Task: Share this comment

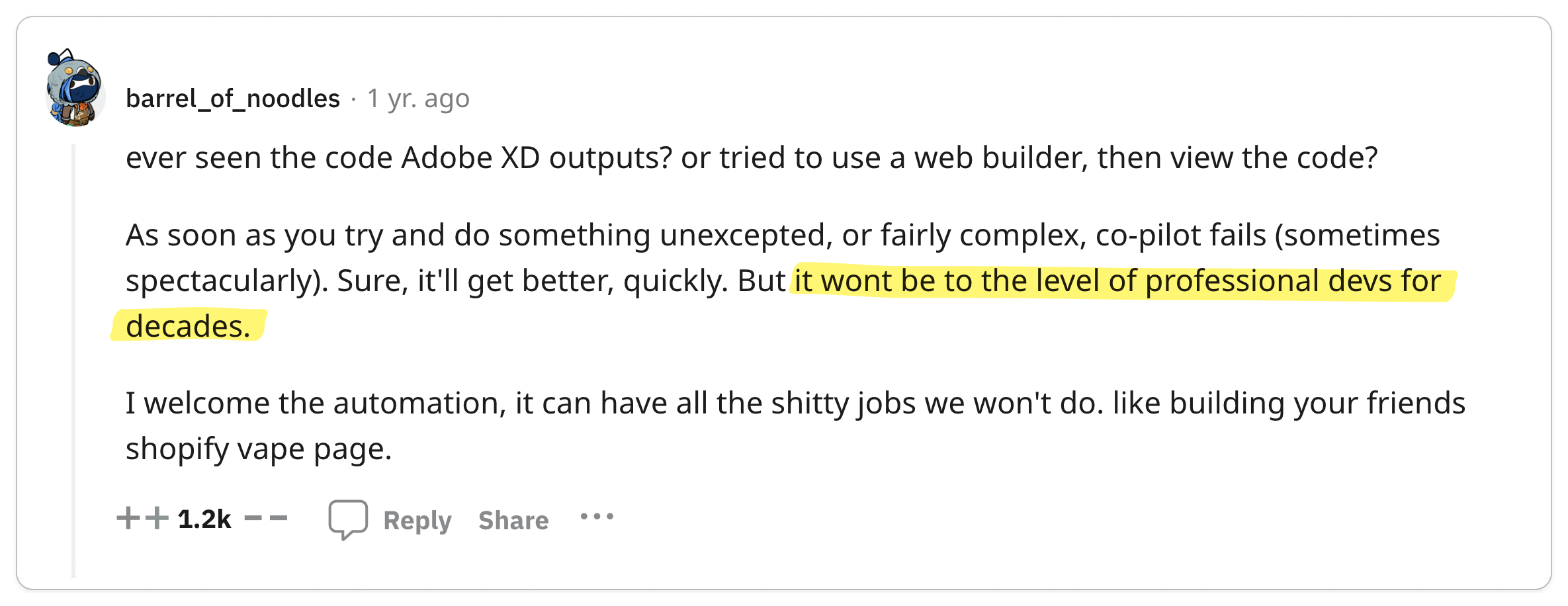Action: coord(513,521)
